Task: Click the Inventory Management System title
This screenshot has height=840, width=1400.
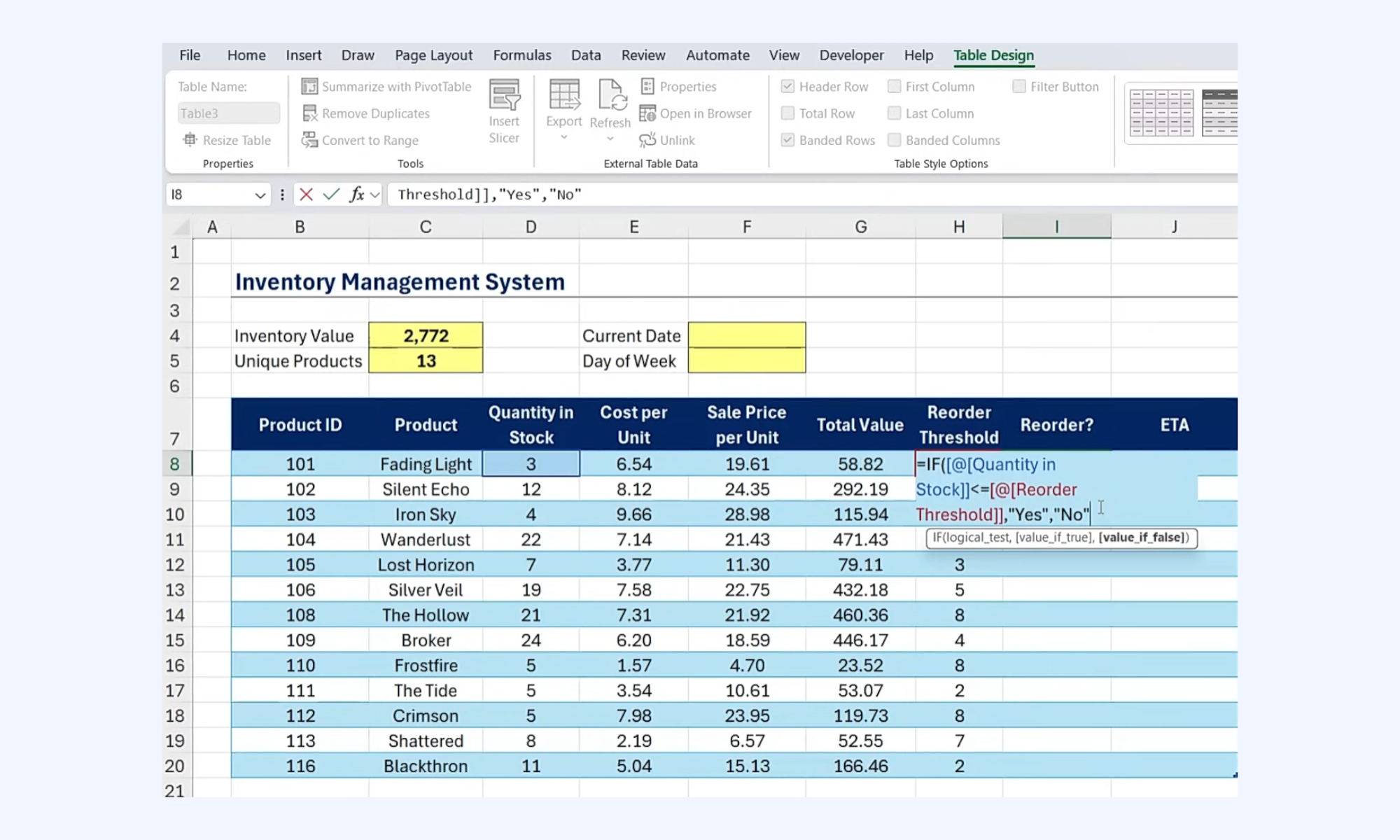Action: [400, 281]
